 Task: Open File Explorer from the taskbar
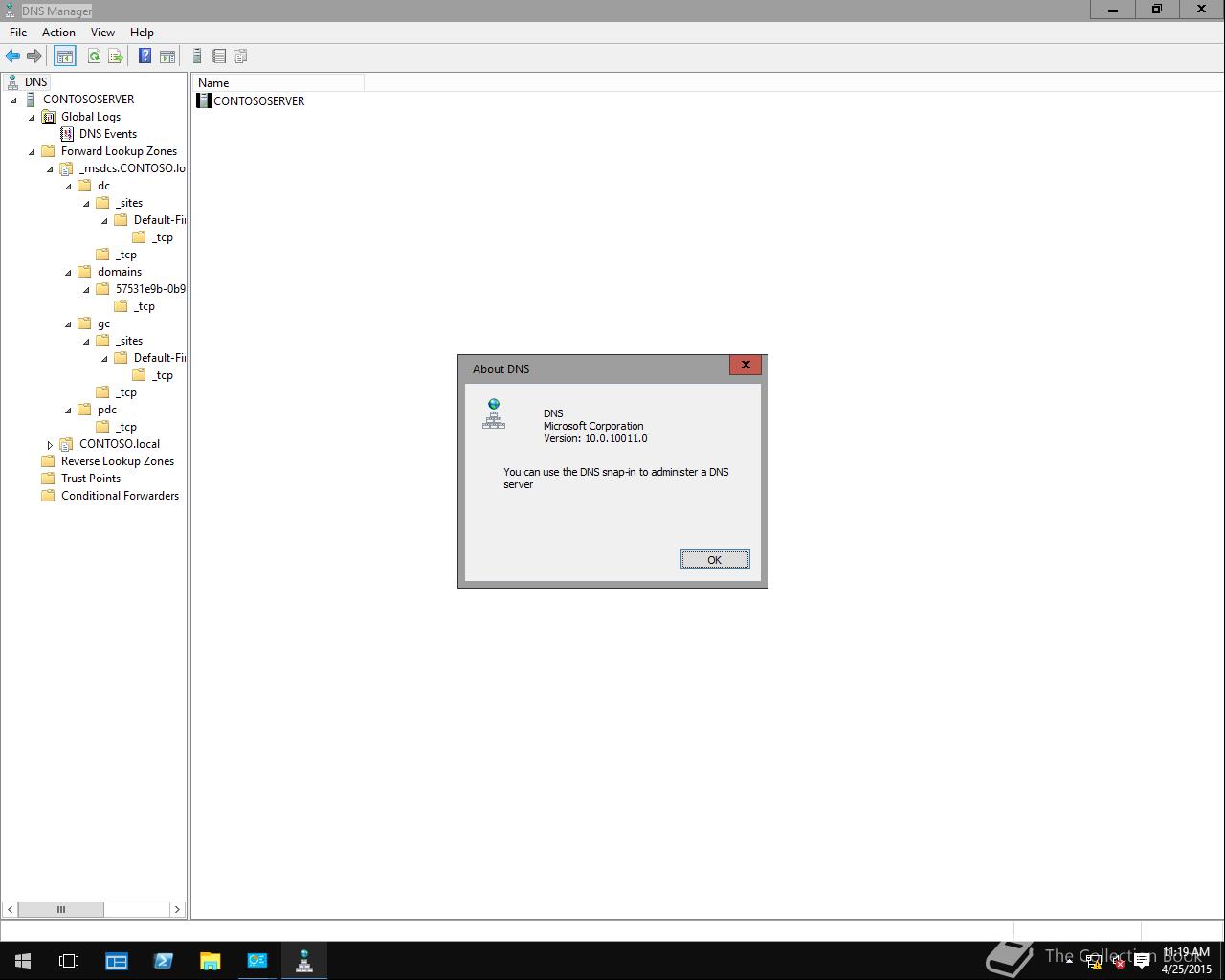click(x=210, y=961)
